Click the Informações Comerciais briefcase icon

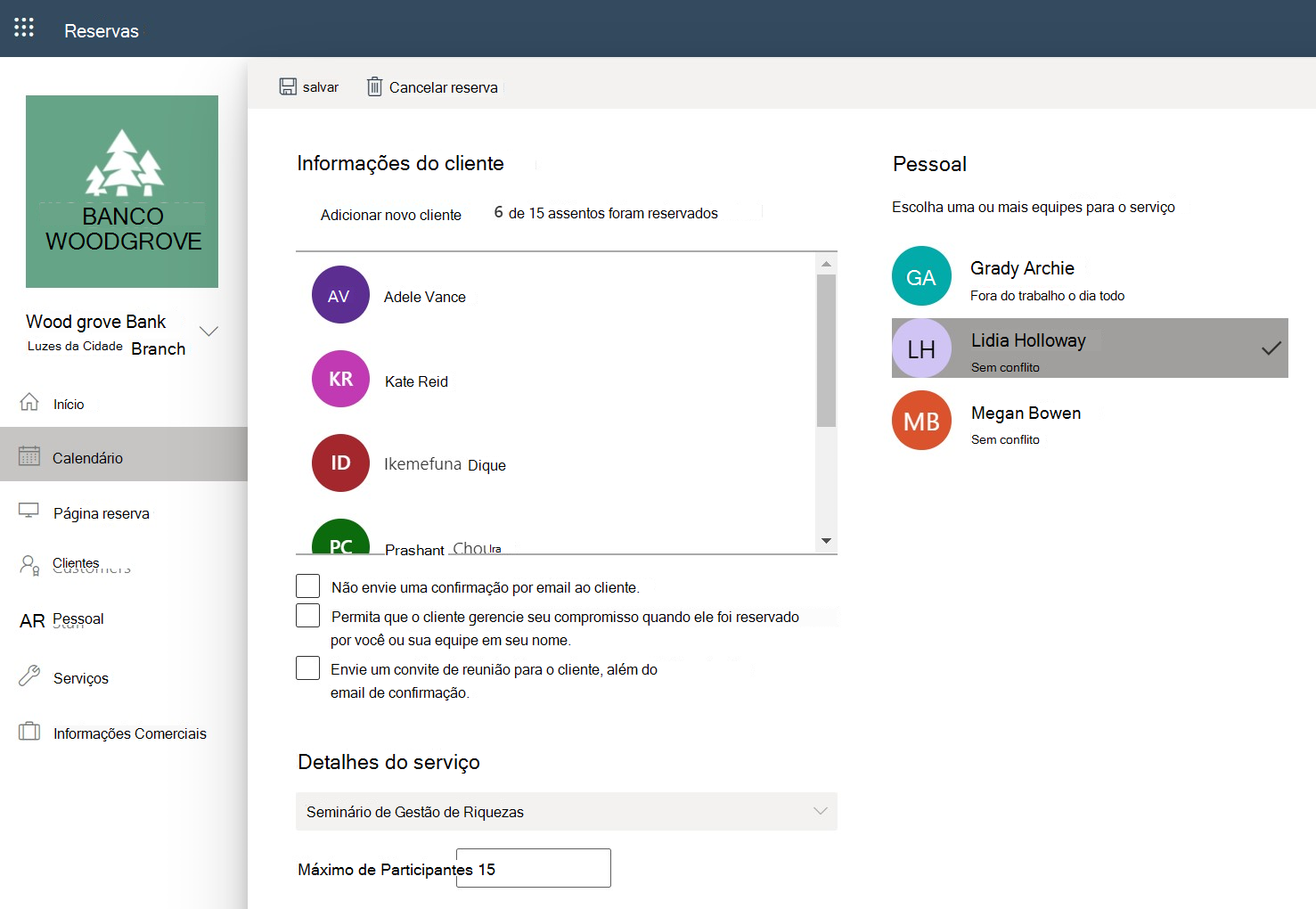tap(29, 732)
